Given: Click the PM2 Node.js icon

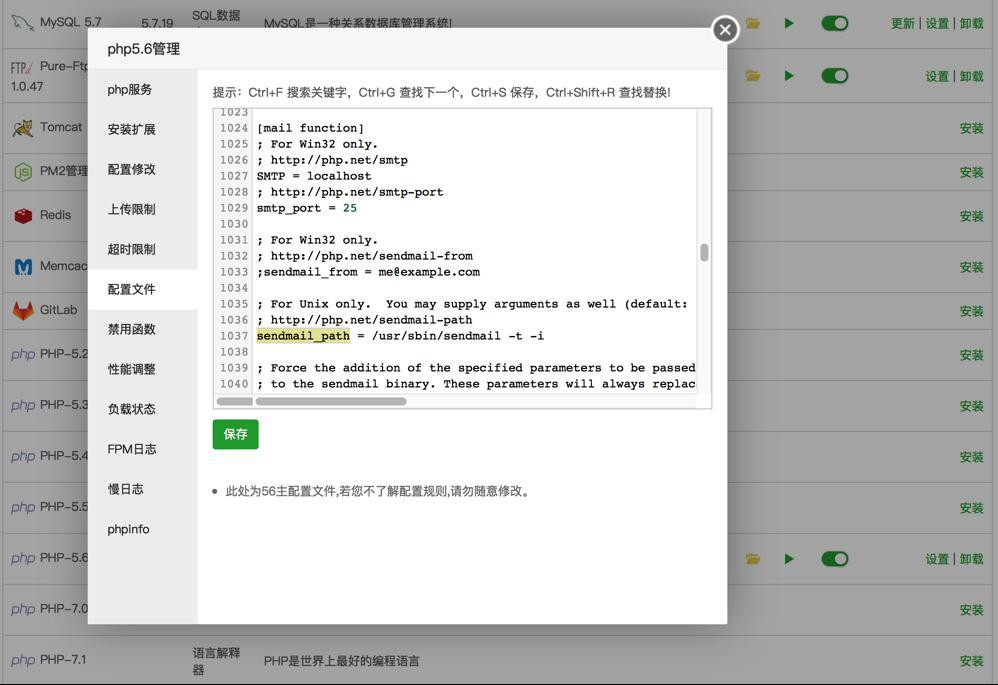Looking at the screenshot, I should [x=23, y=172].
